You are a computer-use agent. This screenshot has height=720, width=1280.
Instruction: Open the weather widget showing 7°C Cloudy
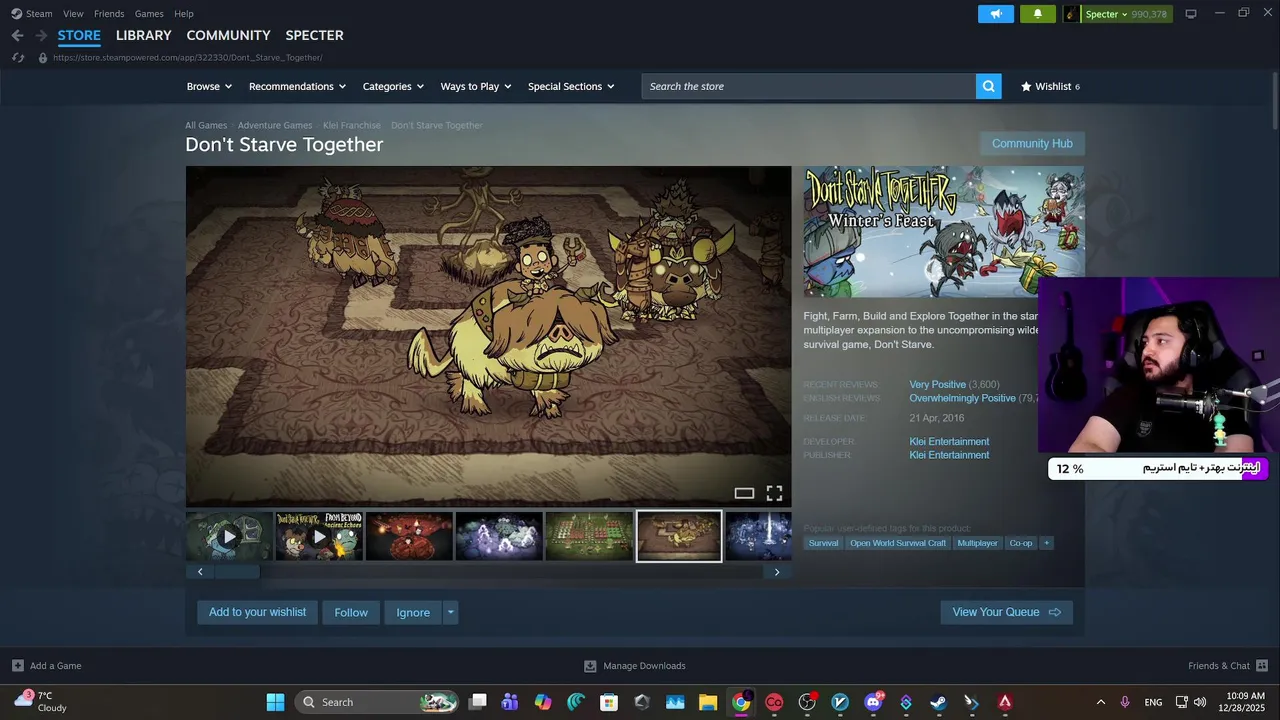tap(40, 702)
